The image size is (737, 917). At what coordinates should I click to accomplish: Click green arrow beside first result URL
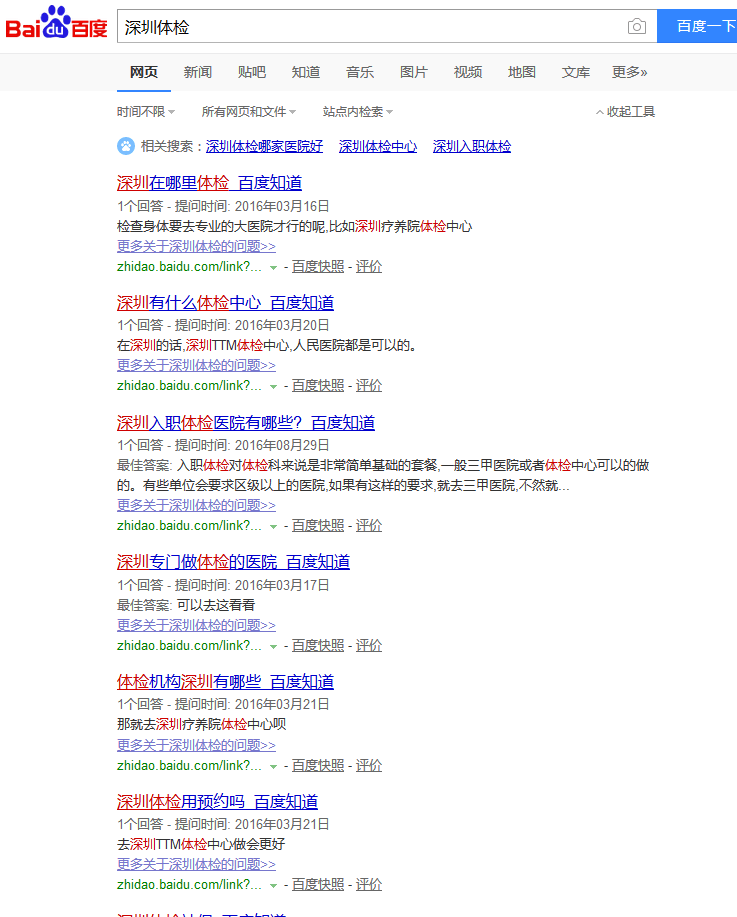point(273,267)
